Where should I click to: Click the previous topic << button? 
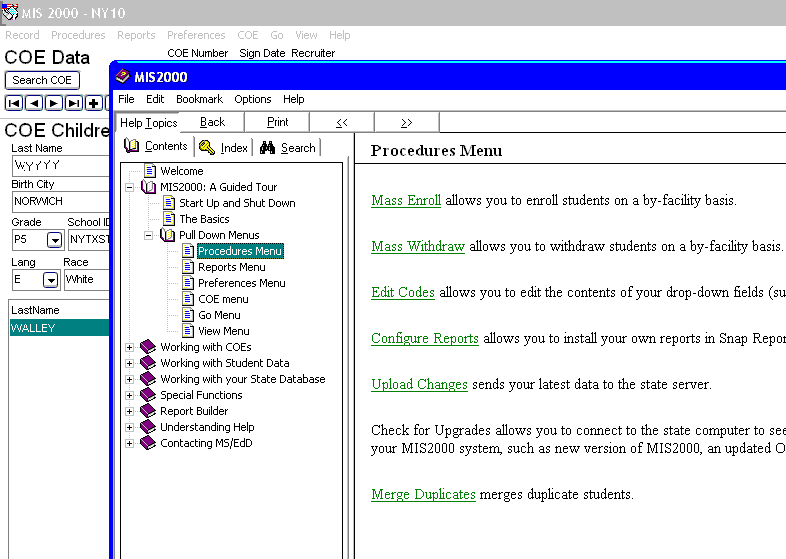pos(342,122)
